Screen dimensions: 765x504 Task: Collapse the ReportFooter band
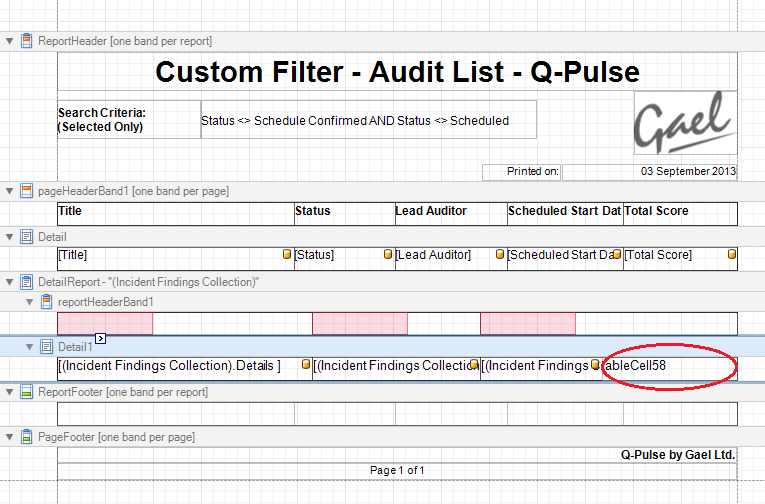tap(9, 392)
